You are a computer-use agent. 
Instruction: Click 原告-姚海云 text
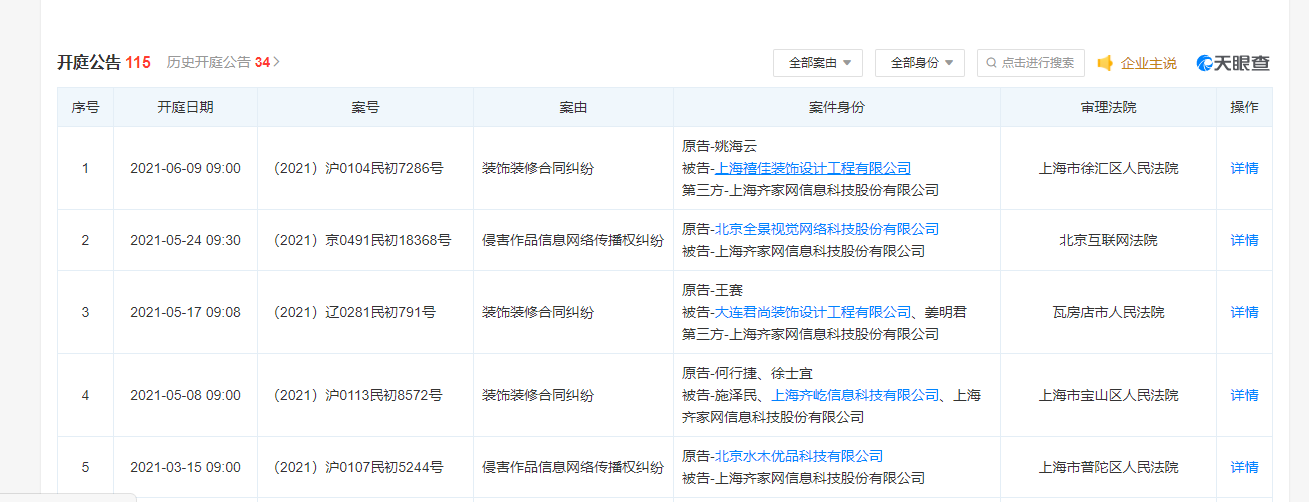pyautogui.click(x=719, y=146)
